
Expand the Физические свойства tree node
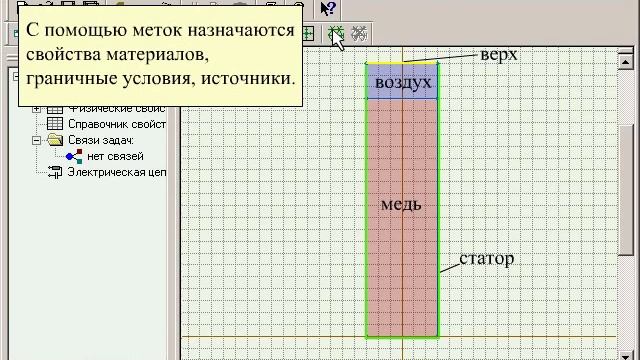(36, 109)
